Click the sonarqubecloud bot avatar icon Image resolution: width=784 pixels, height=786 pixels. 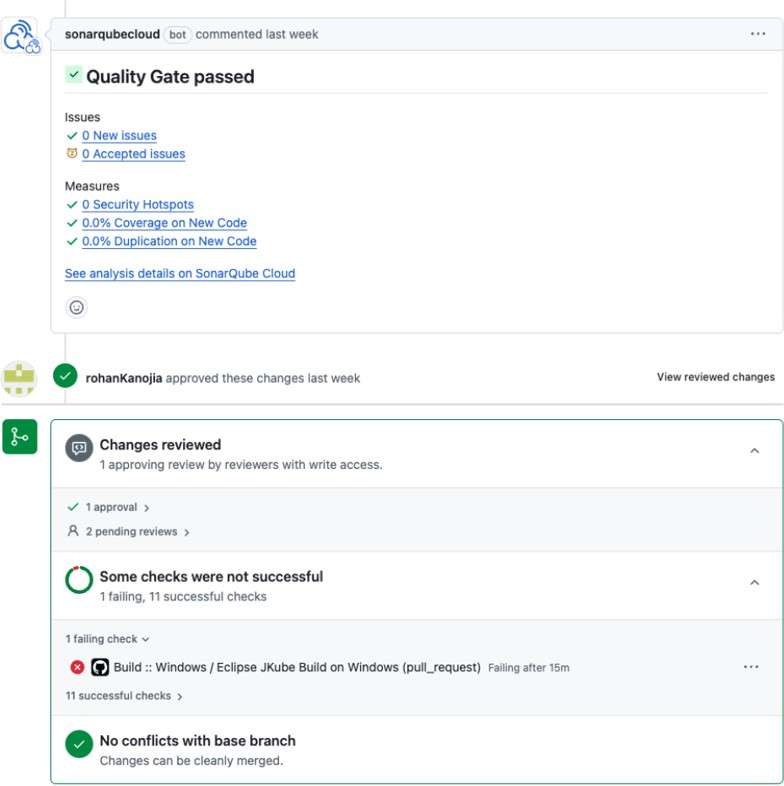tap(20, 36)
